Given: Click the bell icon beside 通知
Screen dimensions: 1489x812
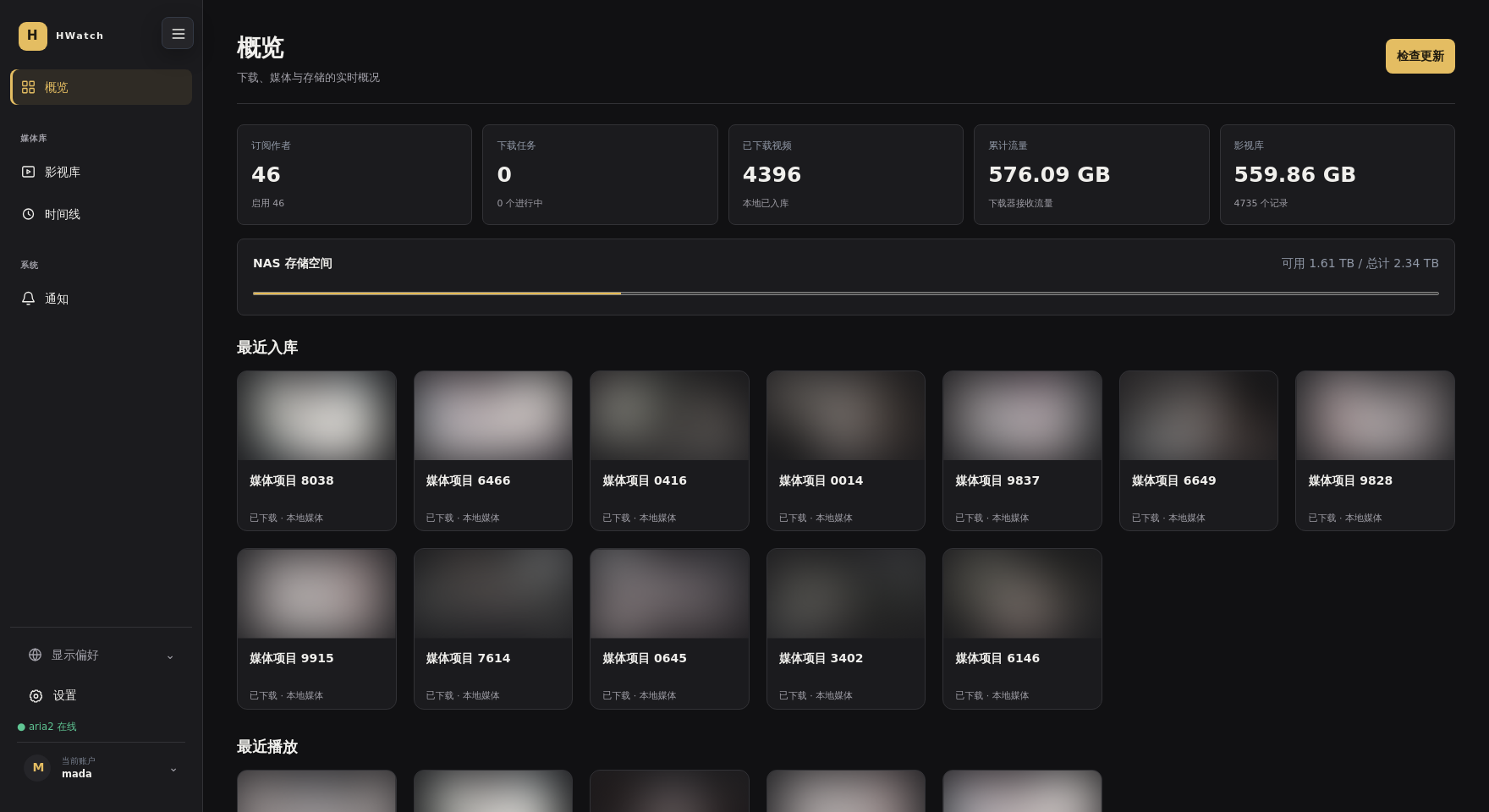Looking at the screenshot, I should pos(29,299).
